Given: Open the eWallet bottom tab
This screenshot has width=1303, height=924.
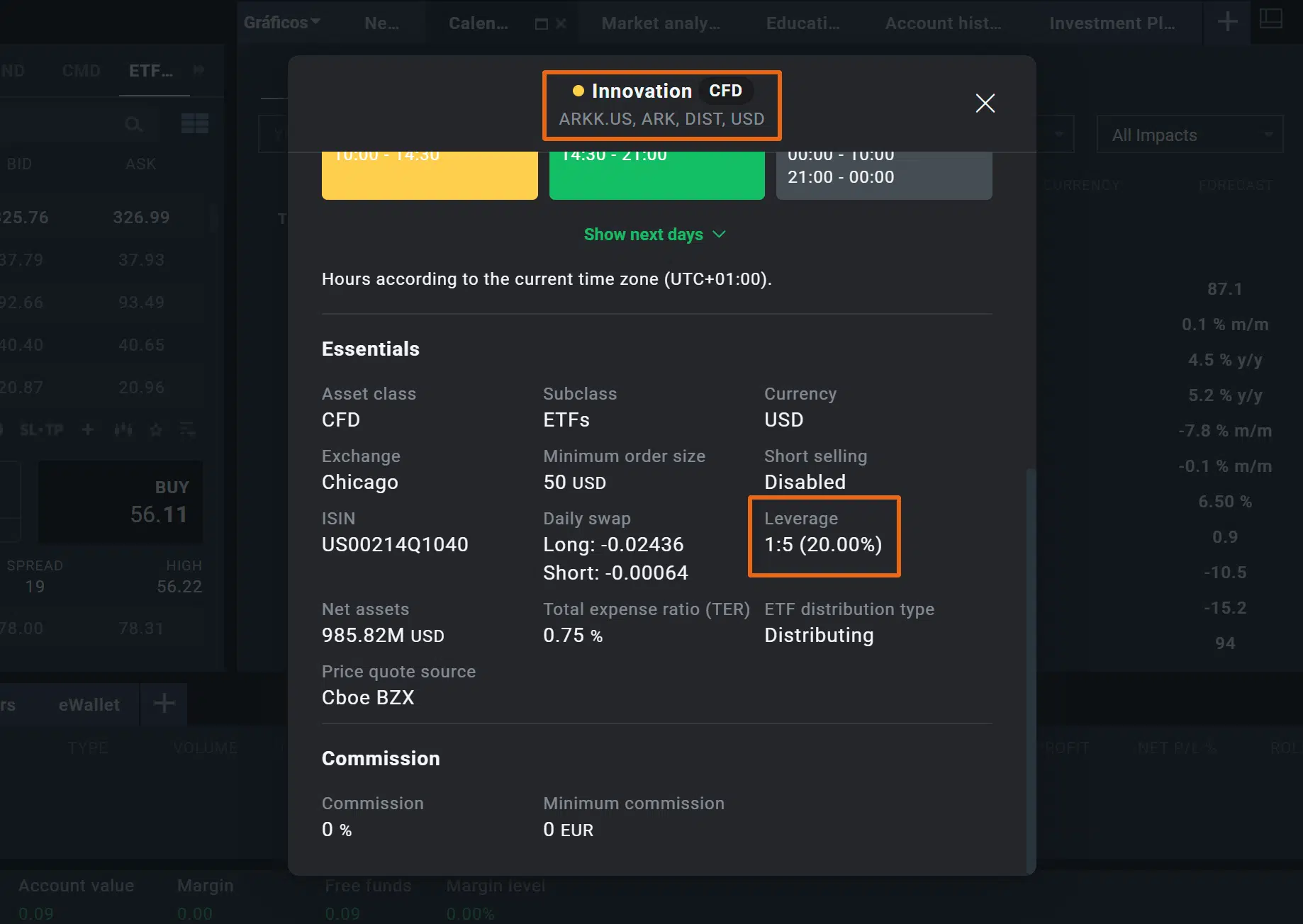Looking at the screenshot, I should [89, 705].
